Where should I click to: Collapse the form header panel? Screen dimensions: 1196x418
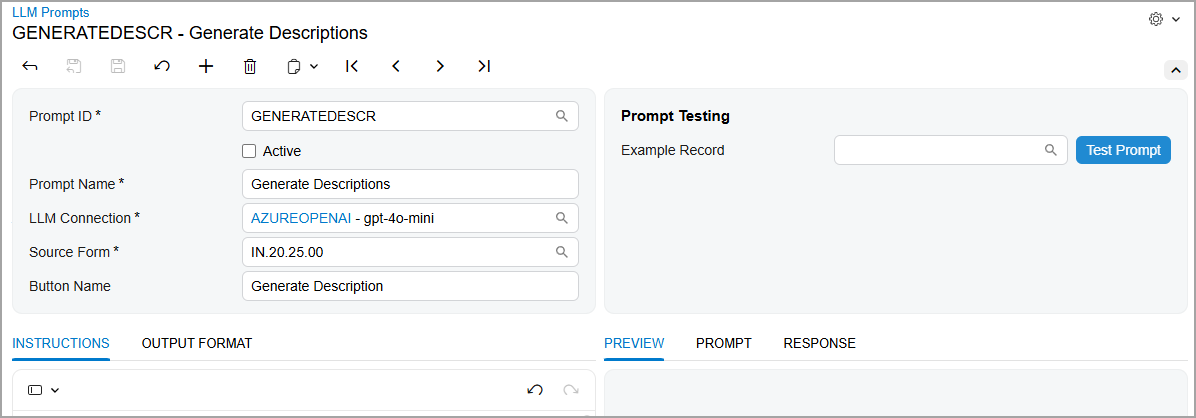pos(1176,70)
